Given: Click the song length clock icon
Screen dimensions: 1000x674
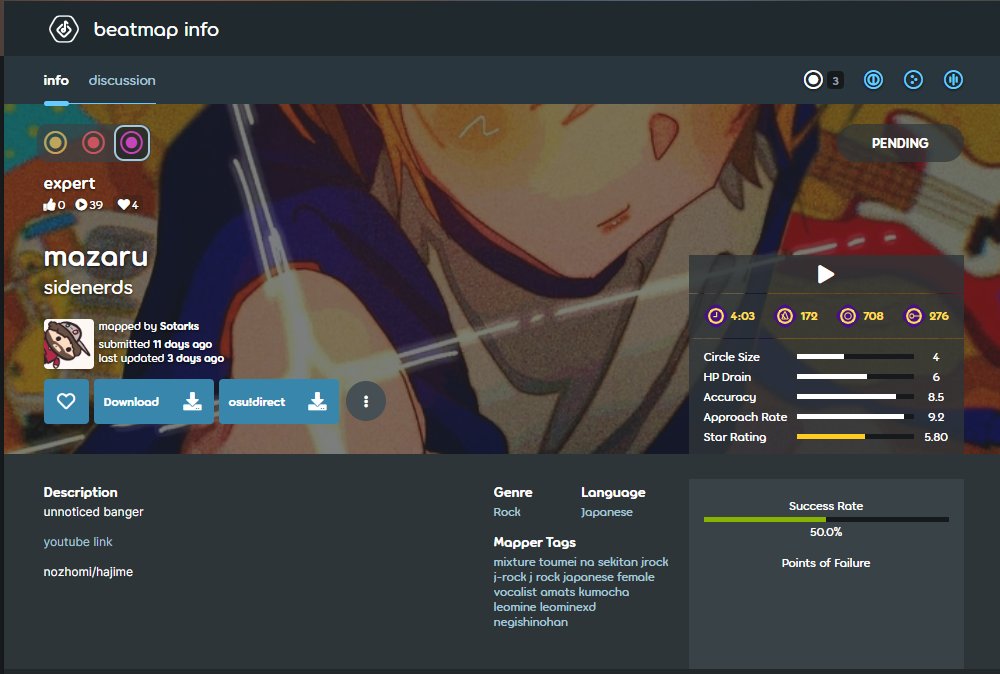Looking at the screenshot, I should pos(716,316).
